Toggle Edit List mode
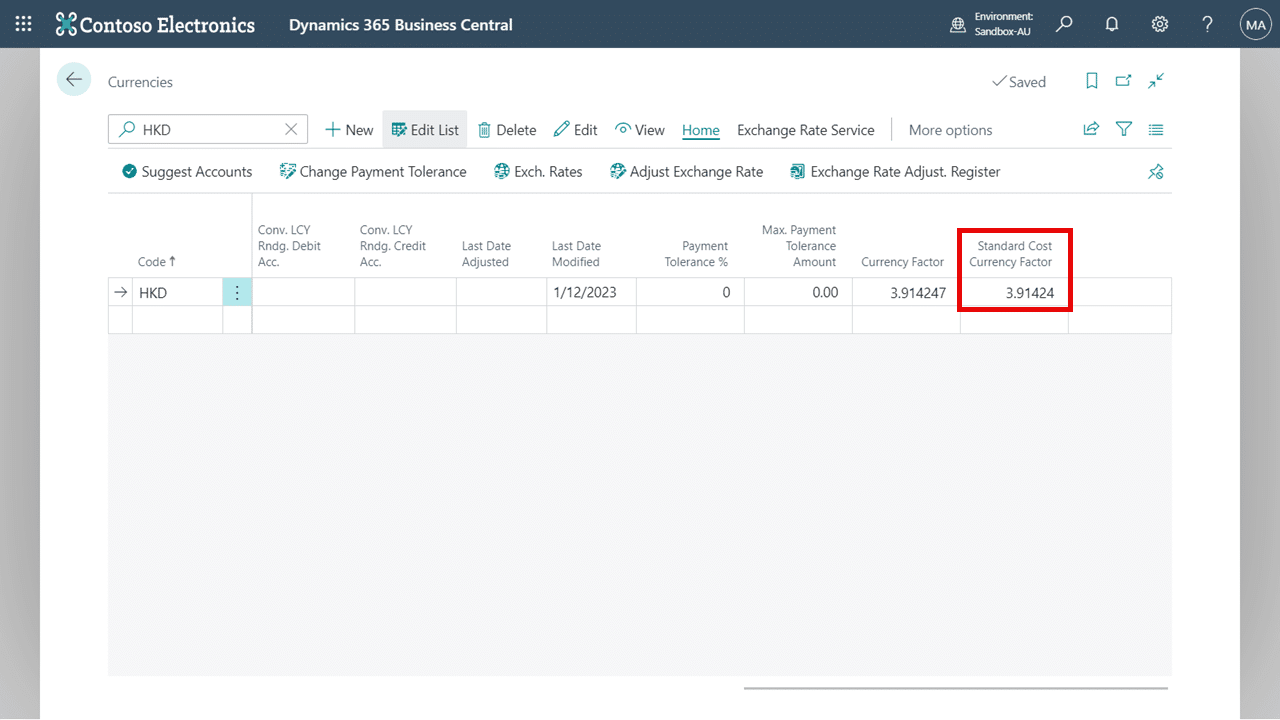The height and width of the screenshot is (720, 1280). (425, 130)
